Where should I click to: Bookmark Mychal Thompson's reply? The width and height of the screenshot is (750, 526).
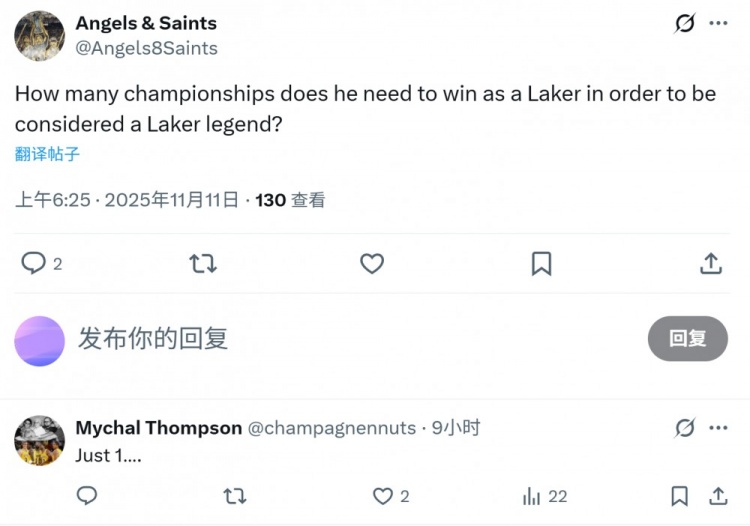point(680,496)
